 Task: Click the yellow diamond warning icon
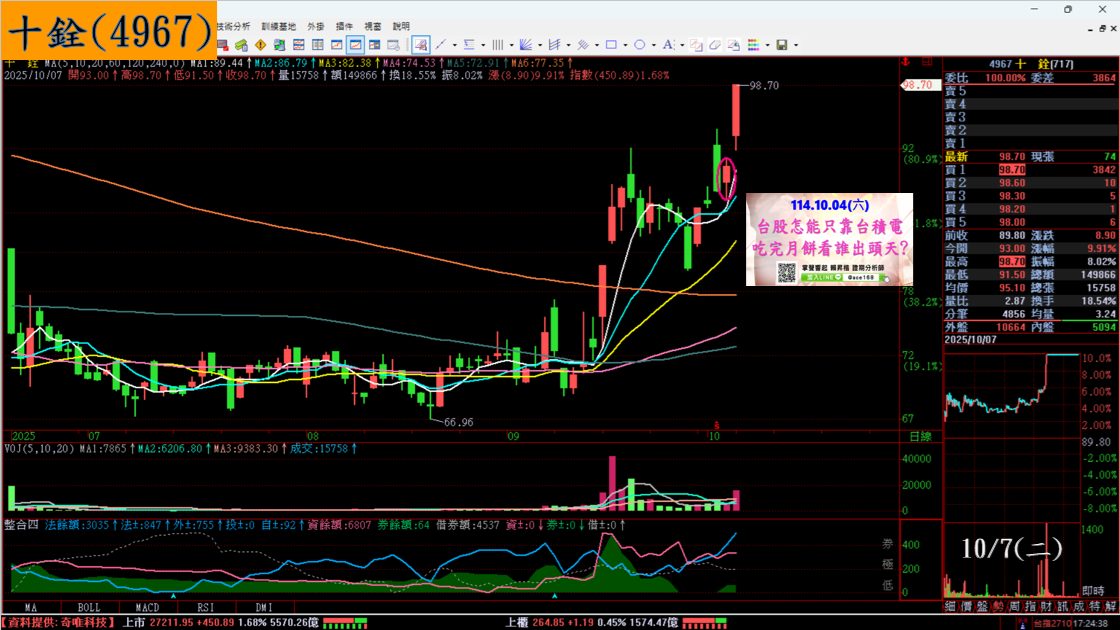coord(260,45)
